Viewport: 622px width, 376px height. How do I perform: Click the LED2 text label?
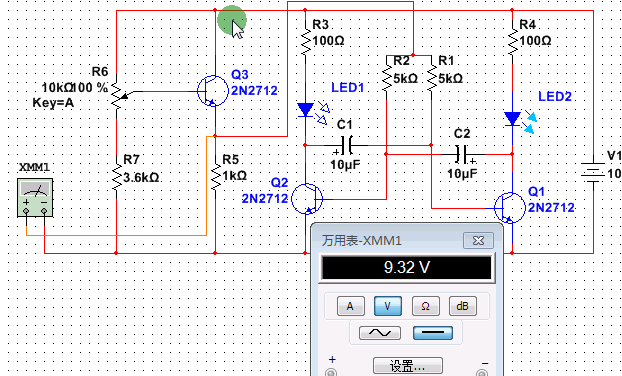coord(555,96)
